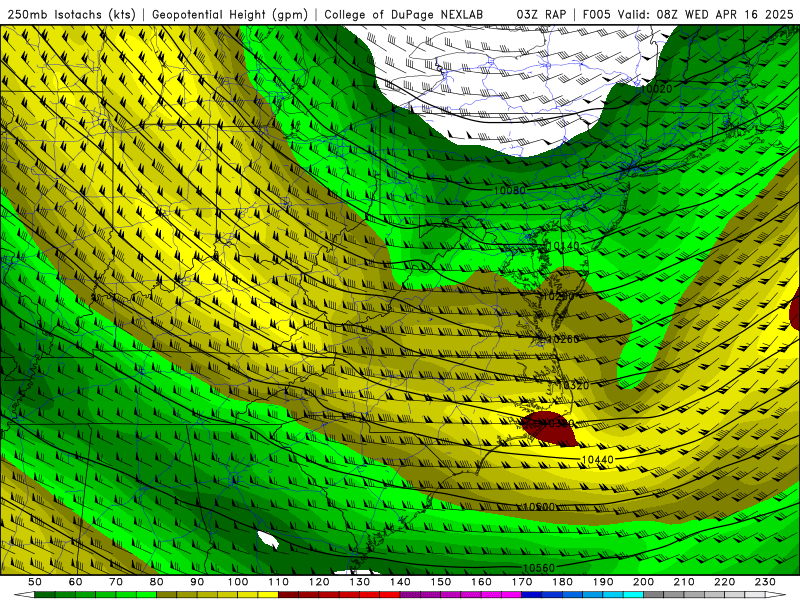Click the 230 legend value
The height and width of the screenshot is (600, 800).
click(765, 582)
